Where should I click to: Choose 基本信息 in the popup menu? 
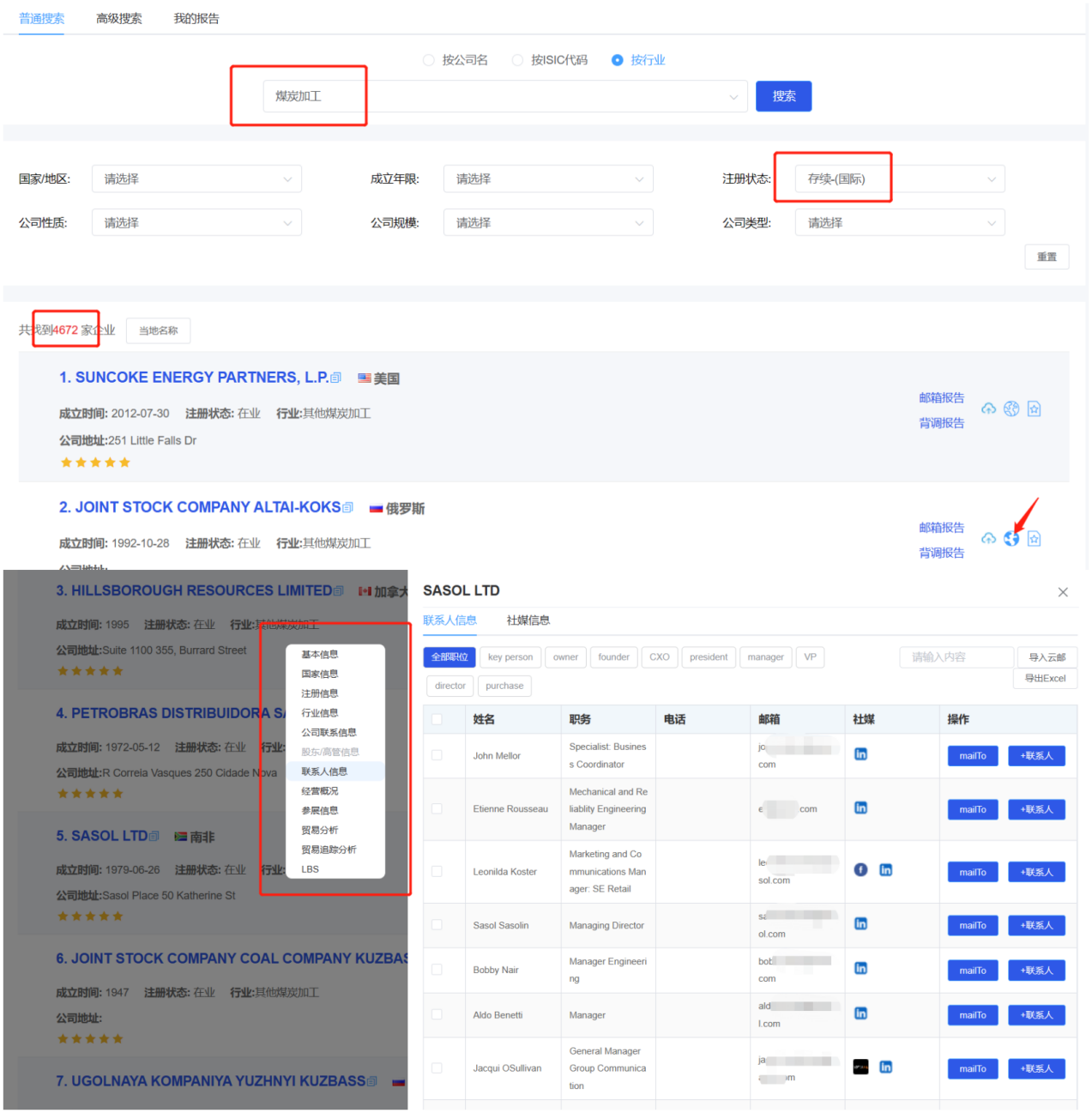(x=320, y=655)
